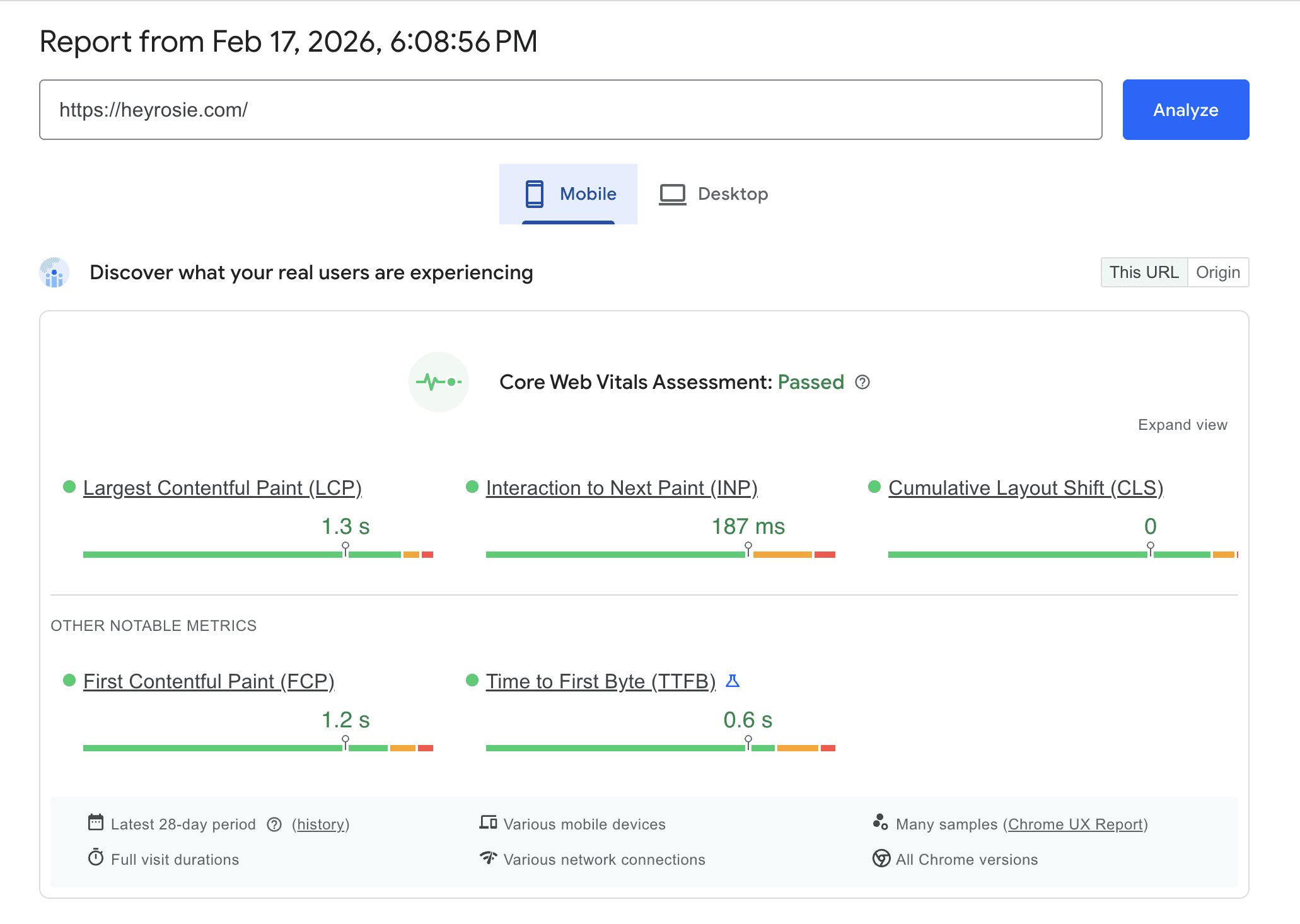Viewport: 1300px width, 924px height.
Task: Switch to Origin data view
Action: [x=1217, y=272]
